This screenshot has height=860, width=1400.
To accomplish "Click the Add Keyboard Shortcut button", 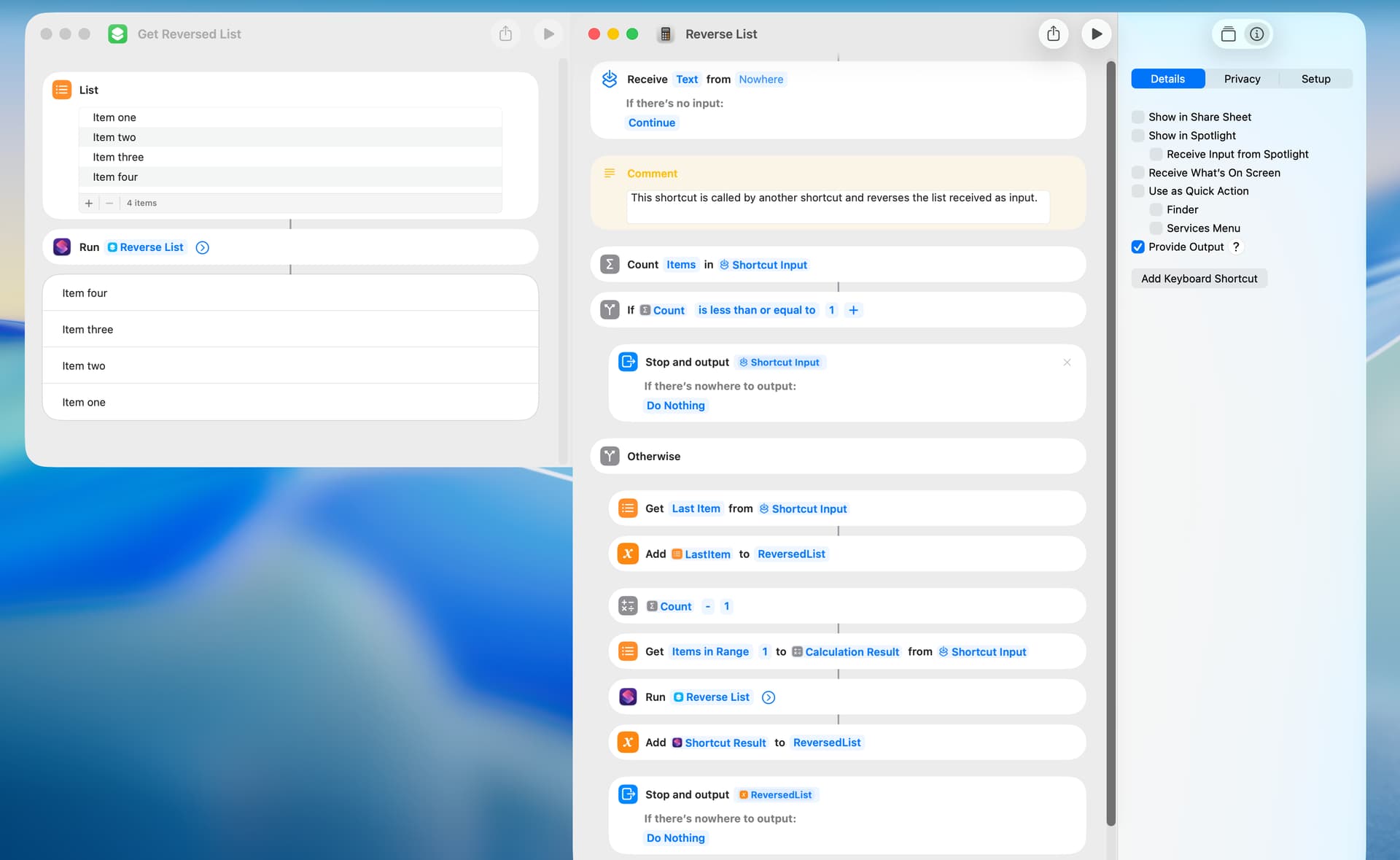I will tap(1199, 279).
